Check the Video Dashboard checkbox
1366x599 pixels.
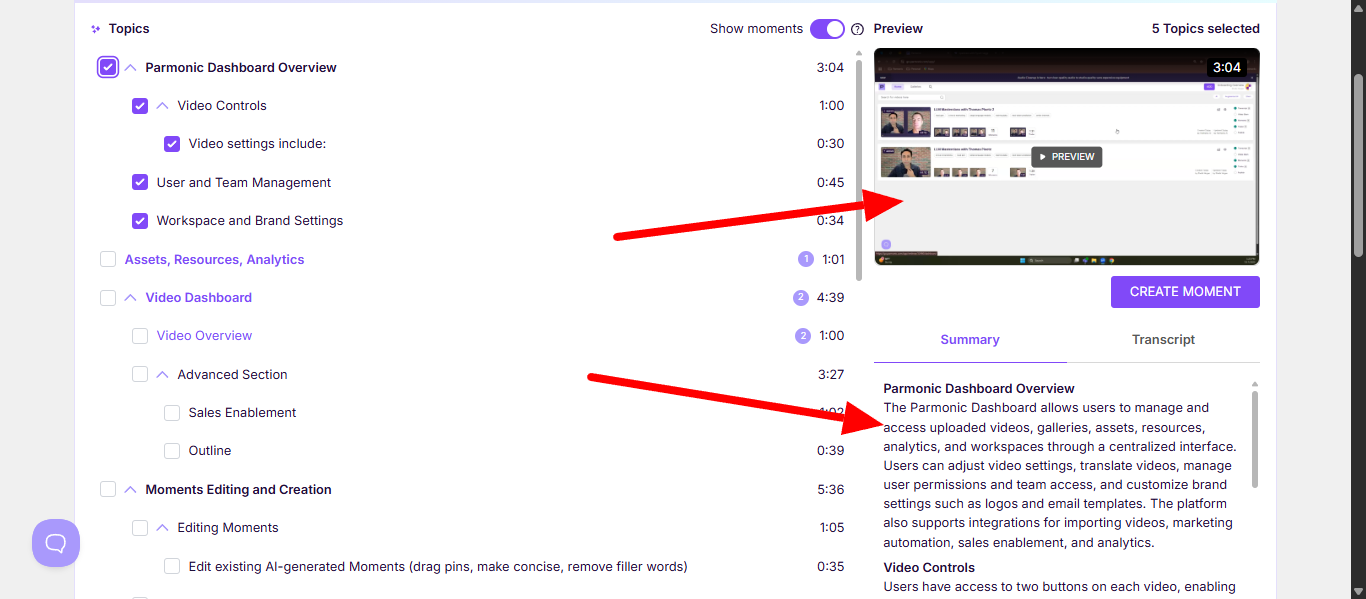point(108,297)
